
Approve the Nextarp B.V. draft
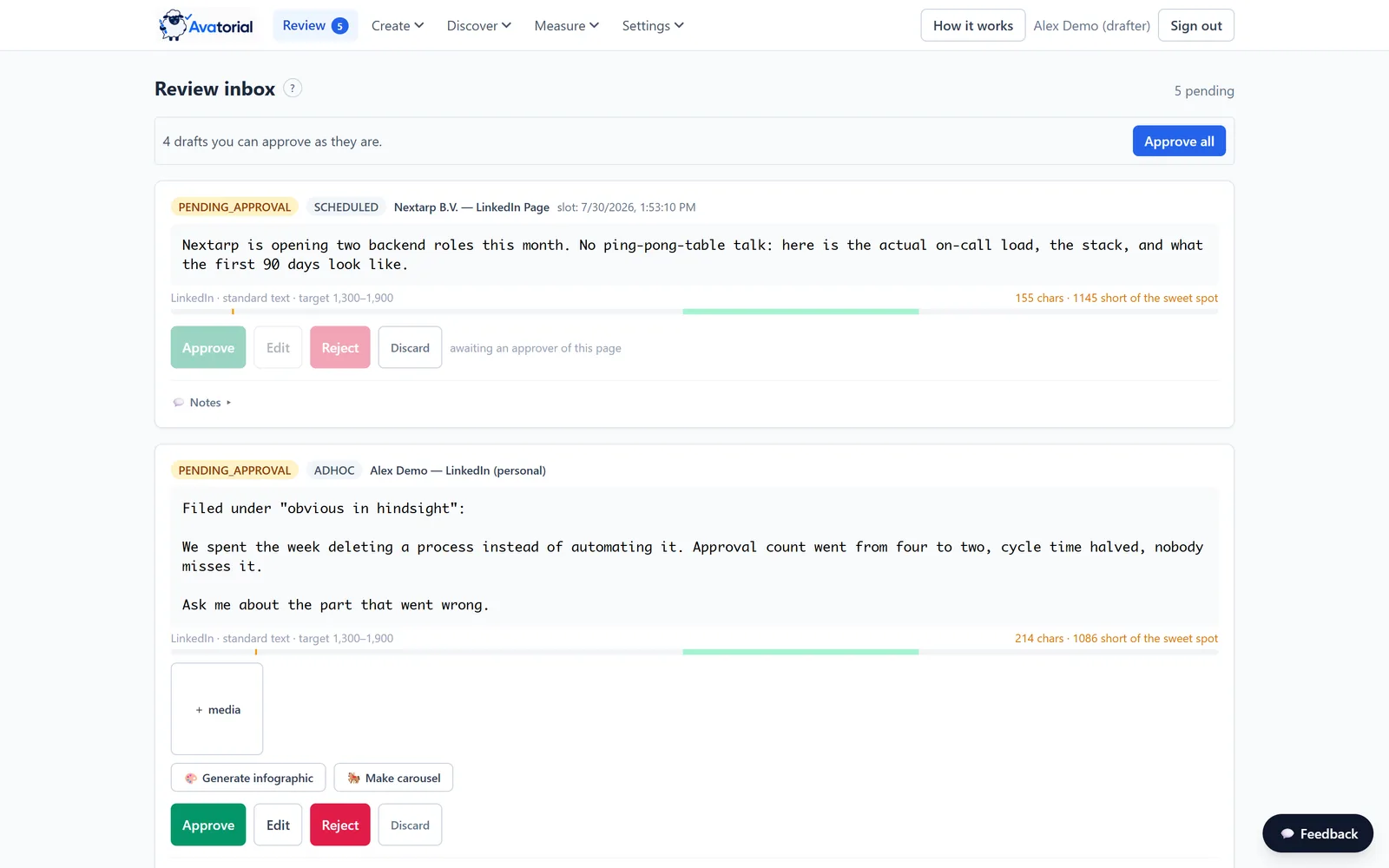[x=208, y=347]
